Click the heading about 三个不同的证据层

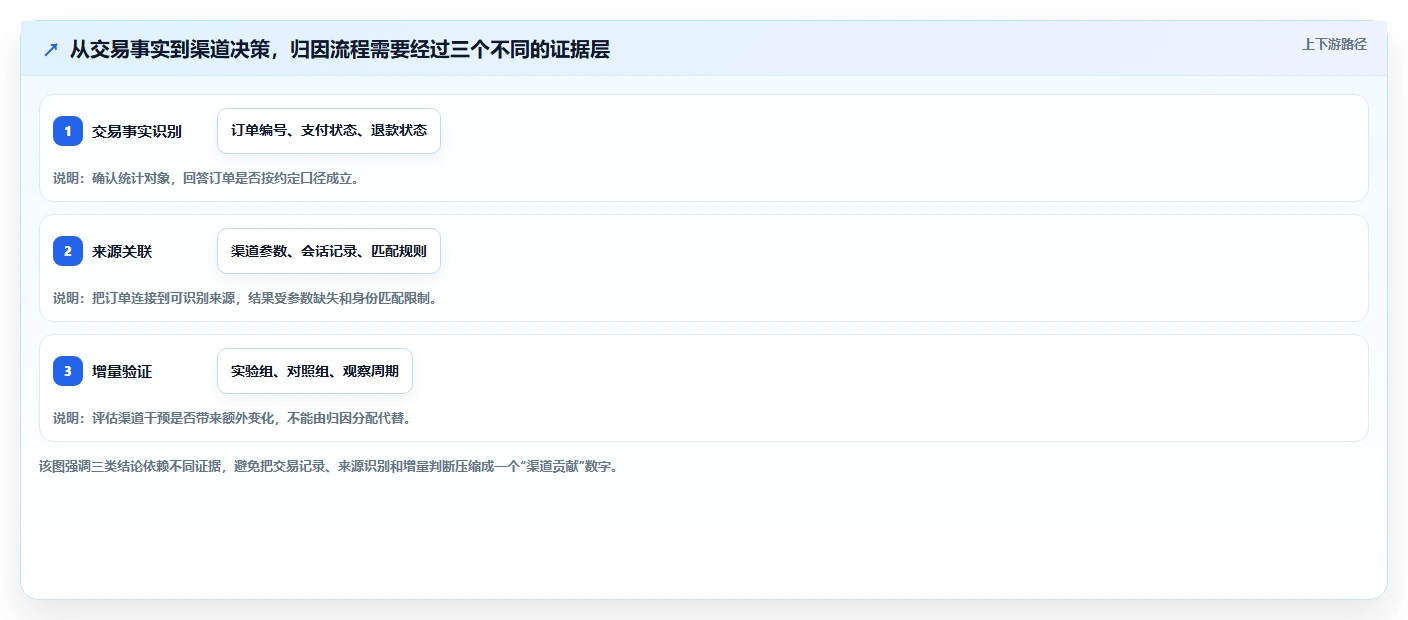[339, 50]
